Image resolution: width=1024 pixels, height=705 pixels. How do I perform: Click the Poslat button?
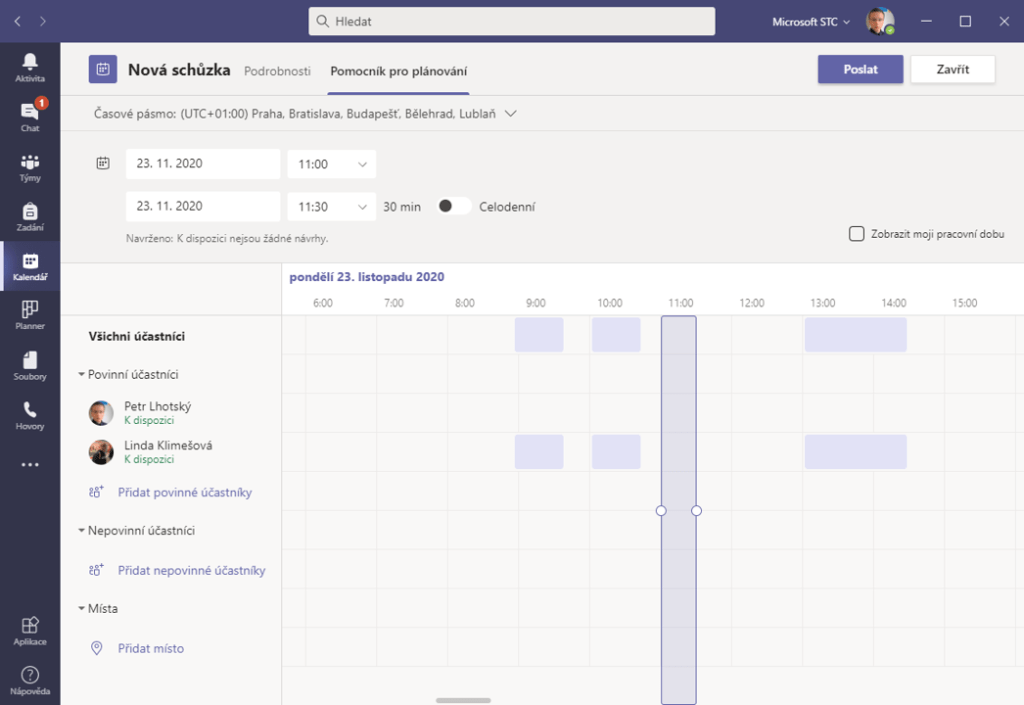pos(860,69)
